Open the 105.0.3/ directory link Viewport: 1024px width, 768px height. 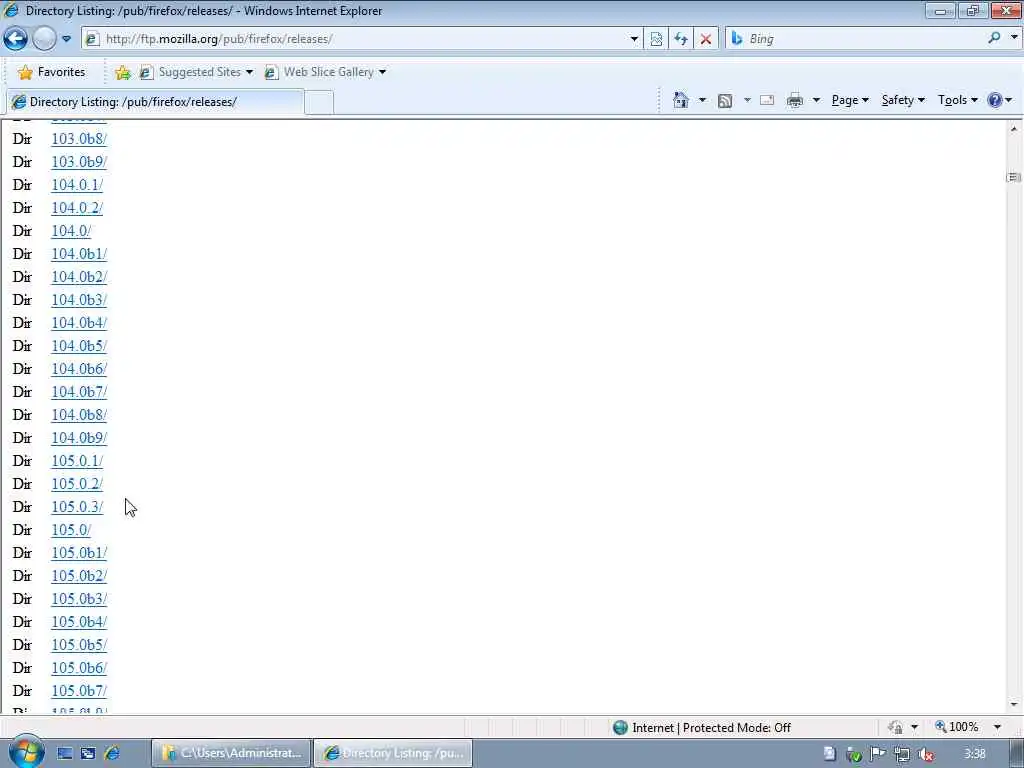[77, 507]
